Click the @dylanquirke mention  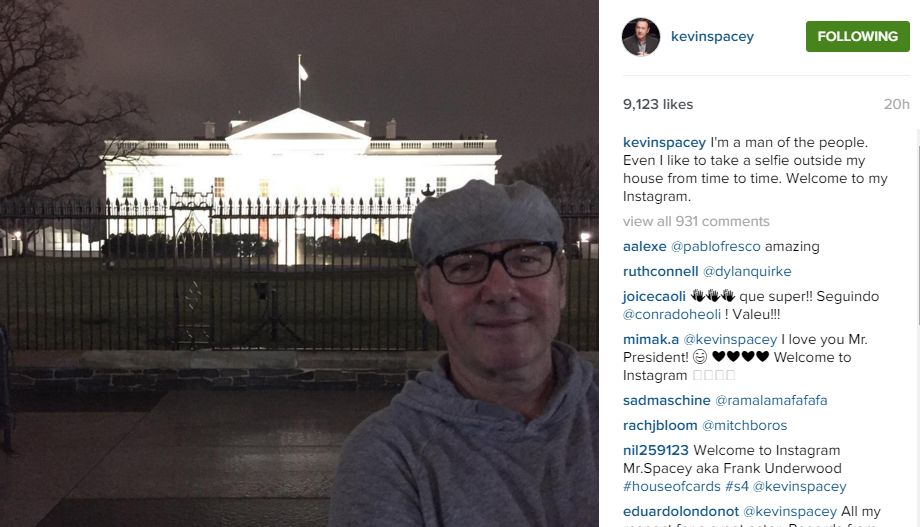tap(747, 271)
